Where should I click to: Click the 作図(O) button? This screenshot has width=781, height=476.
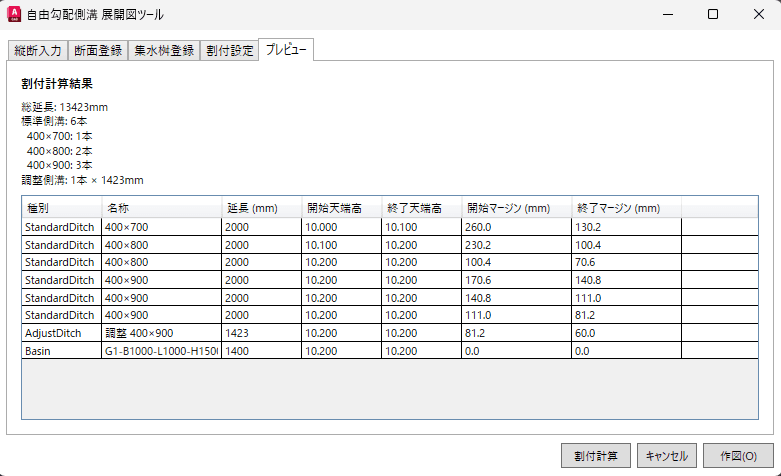tap(738, 456)
